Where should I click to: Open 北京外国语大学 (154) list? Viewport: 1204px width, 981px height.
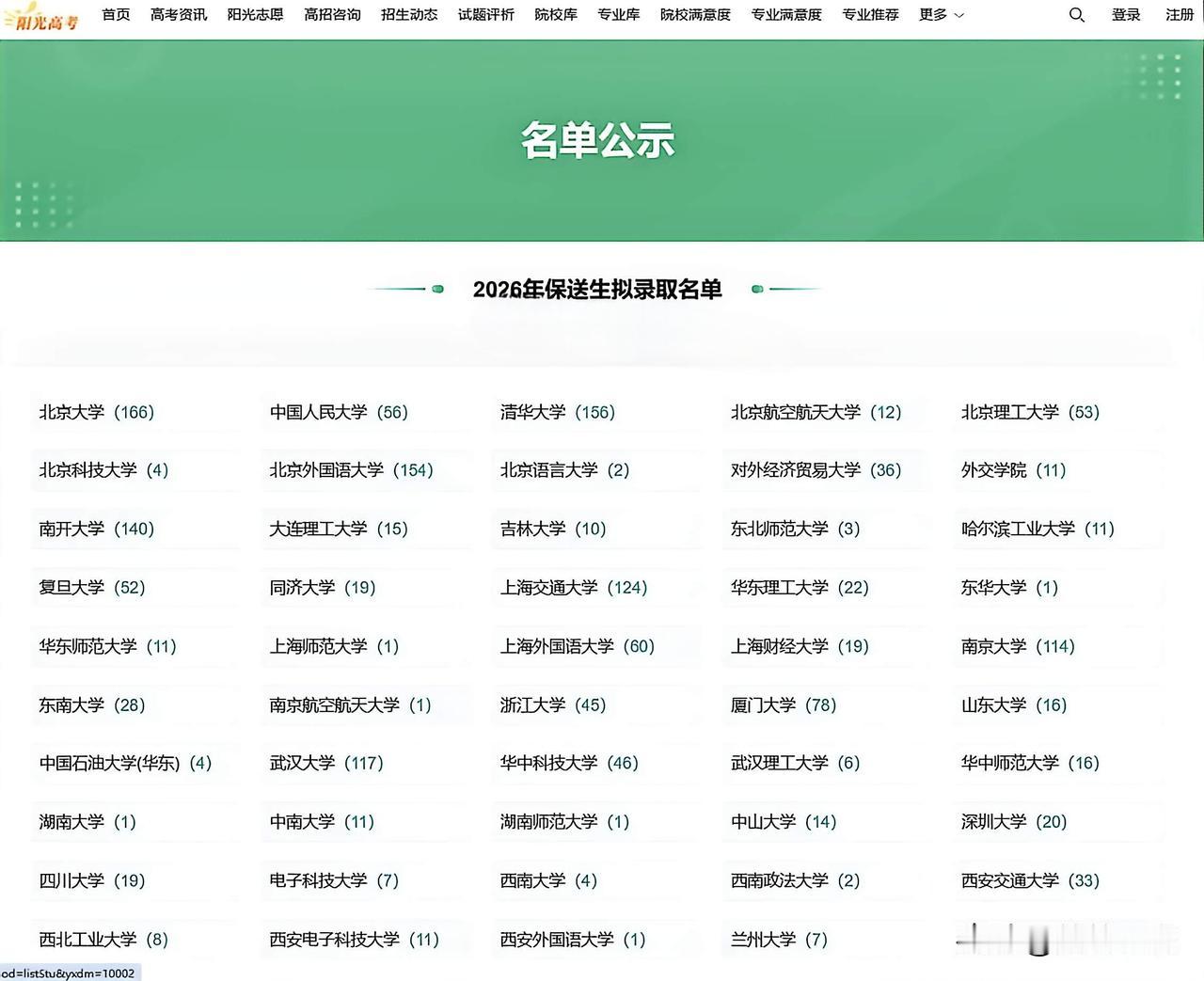pos(351,470)
